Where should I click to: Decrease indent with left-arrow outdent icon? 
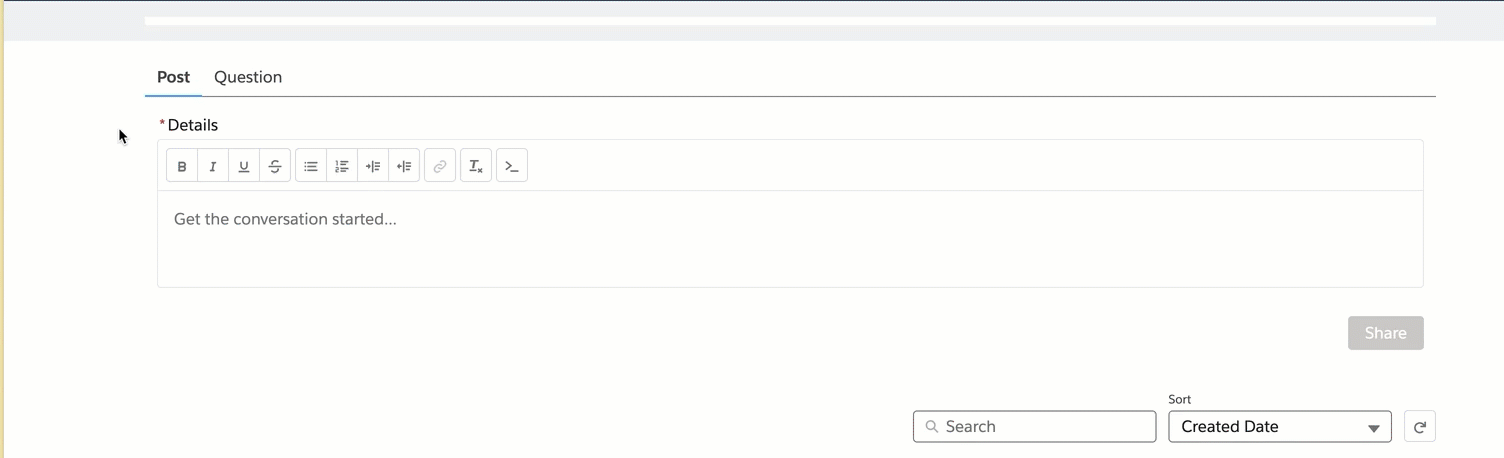[404, 166]
